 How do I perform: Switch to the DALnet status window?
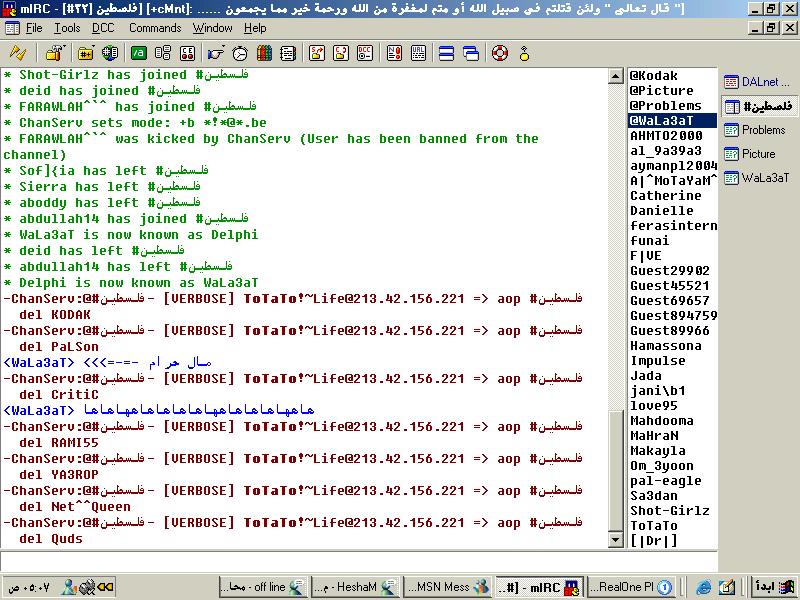(759, 82)
